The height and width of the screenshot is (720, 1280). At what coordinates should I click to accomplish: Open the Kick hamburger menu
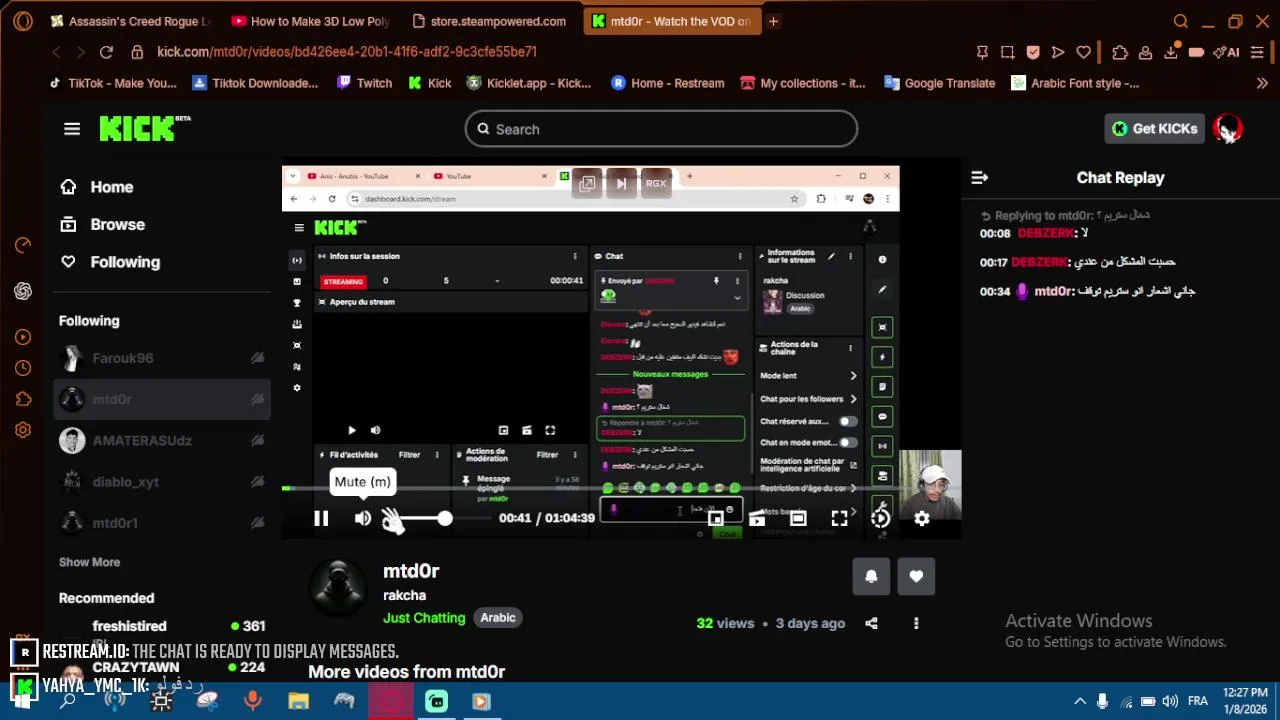coord(72,129)
